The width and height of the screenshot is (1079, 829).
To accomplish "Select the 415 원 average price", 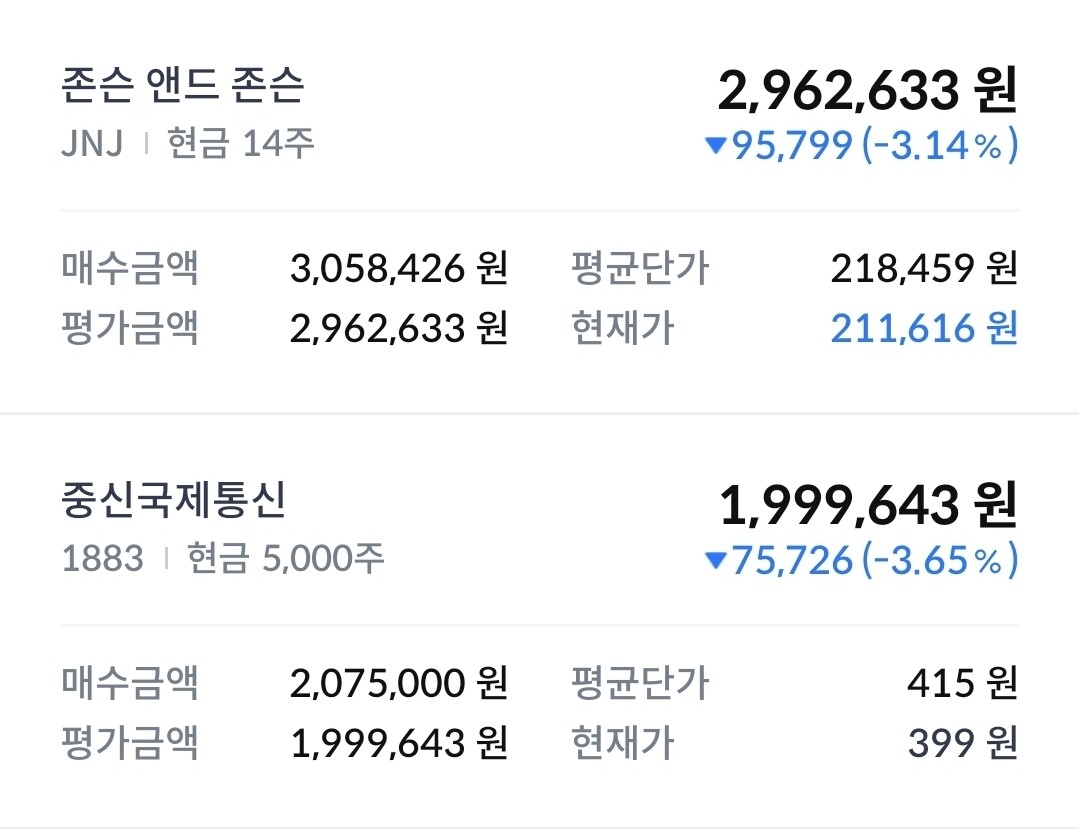I will point(962,684).
